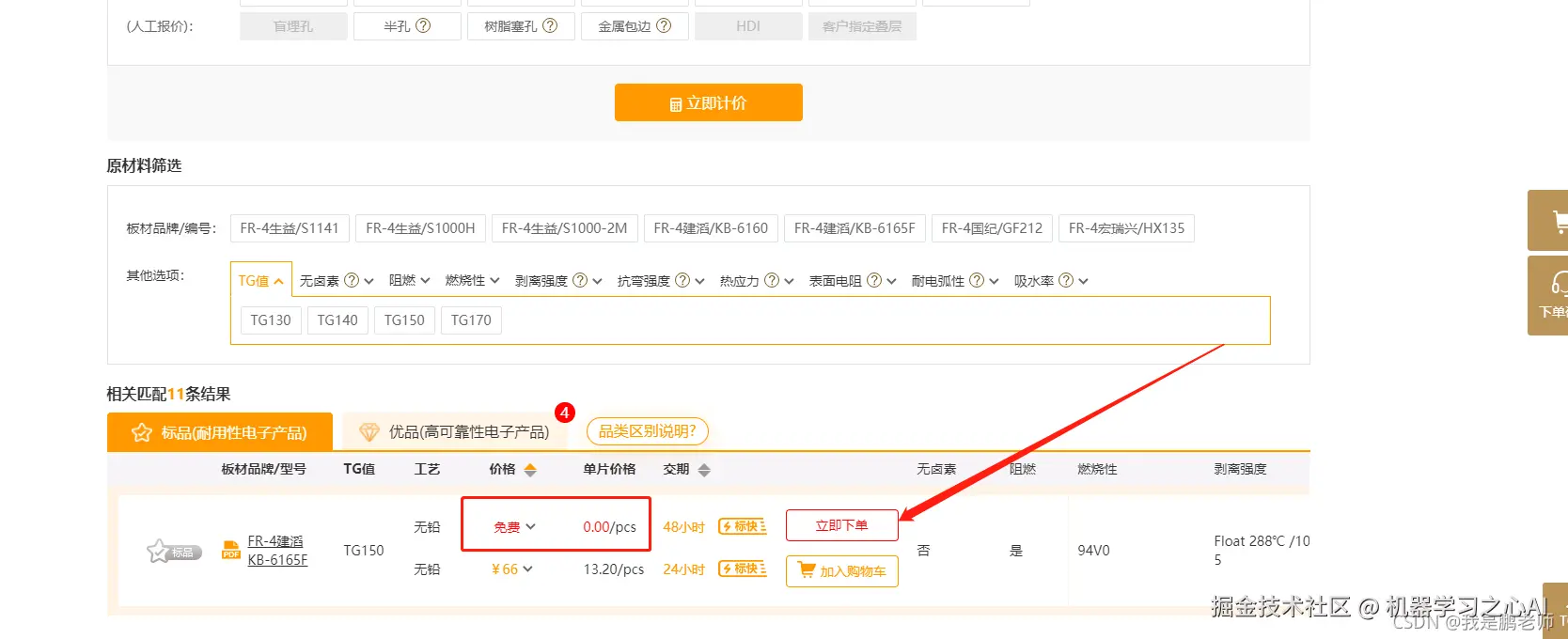Collapse the TG值 filter dropdown
Image resolution: width=1568 pixels, height=639 pixels.
tap(260, 281)
